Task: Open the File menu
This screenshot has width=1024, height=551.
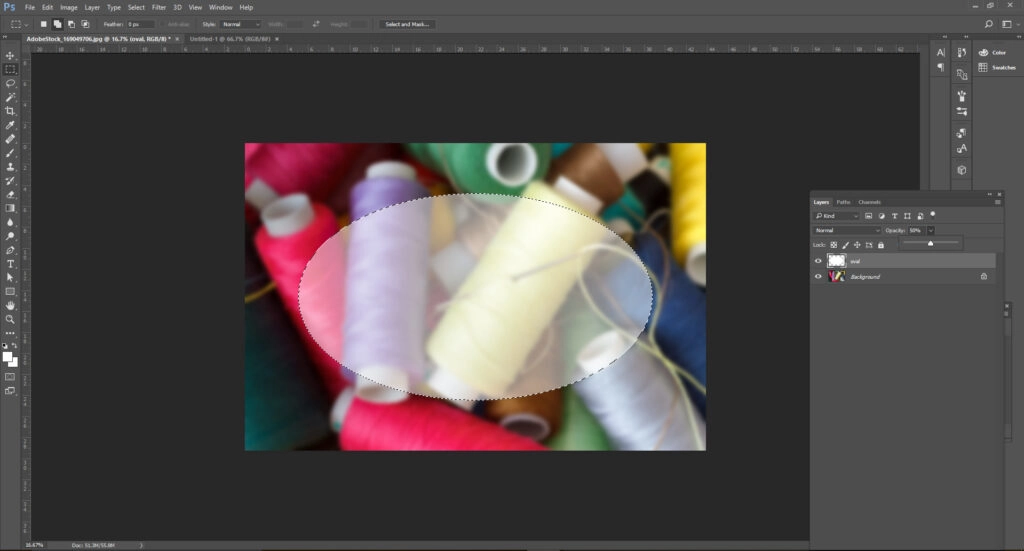Action: (x=29, y=7)
